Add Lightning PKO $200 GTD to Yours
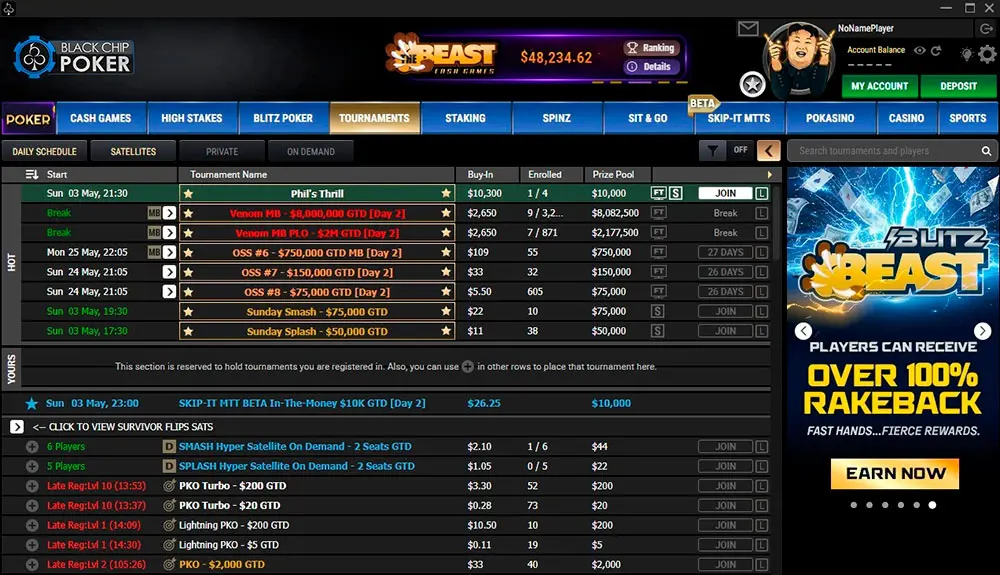Viewport: 1000px width, 575px height. click(x=32, y=525)
